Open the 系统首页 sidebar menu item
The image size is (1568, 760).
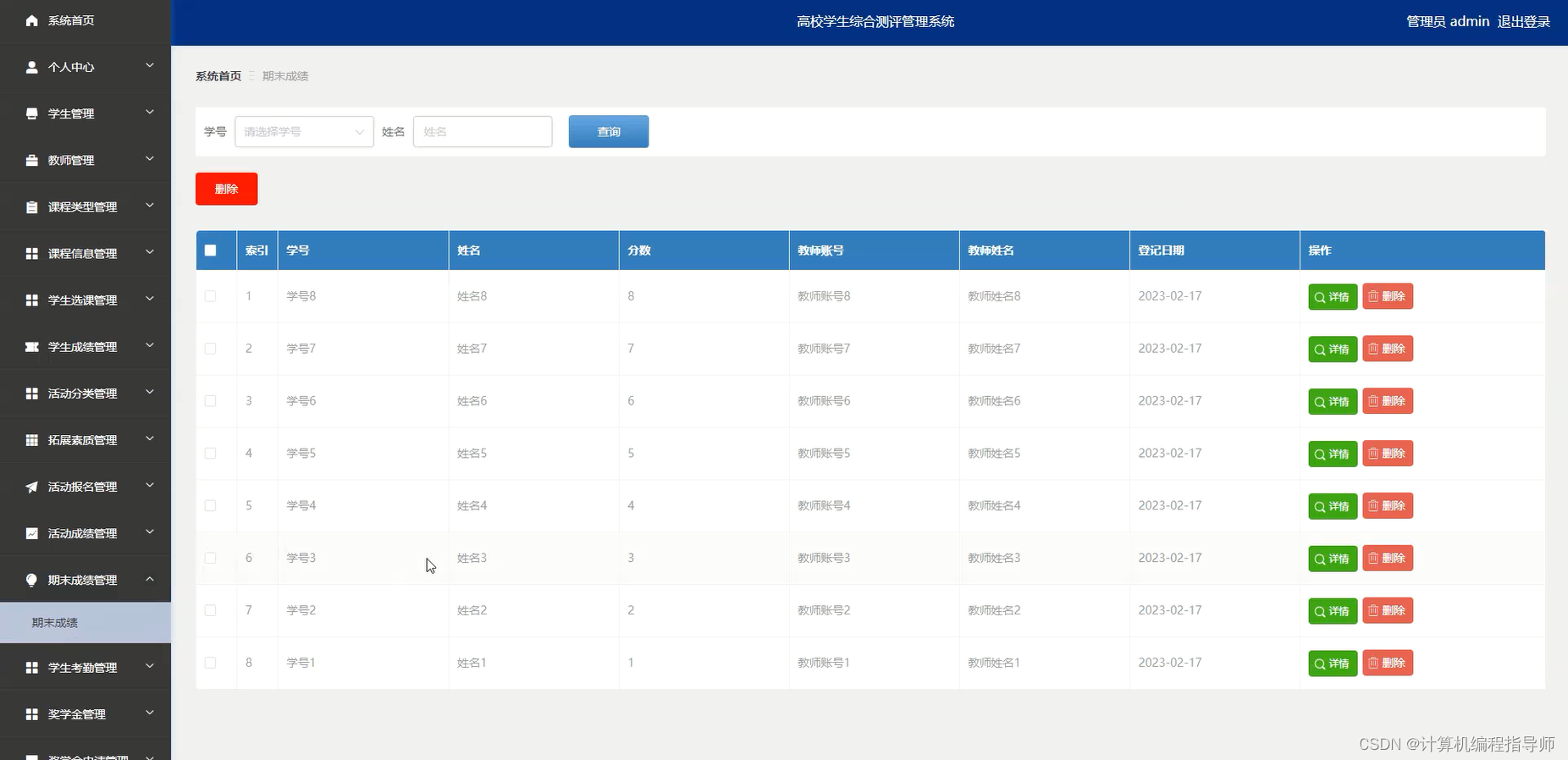86,20
